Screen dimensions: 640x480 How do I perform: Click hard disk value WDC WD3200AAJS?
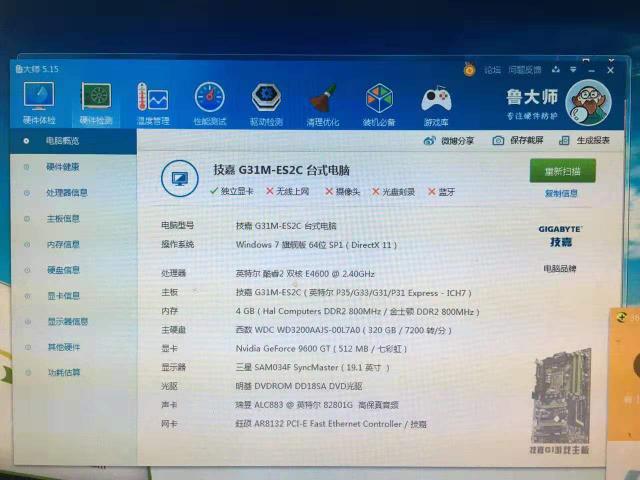tap(343, 330)
